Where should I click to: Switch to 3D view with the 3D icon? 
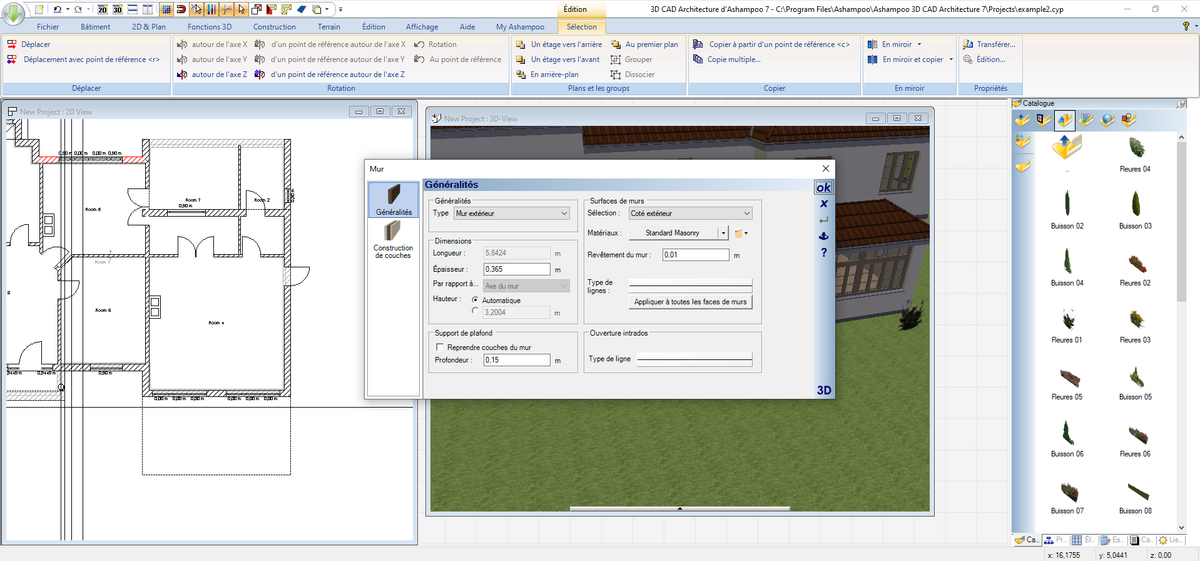tap(117, 9)
